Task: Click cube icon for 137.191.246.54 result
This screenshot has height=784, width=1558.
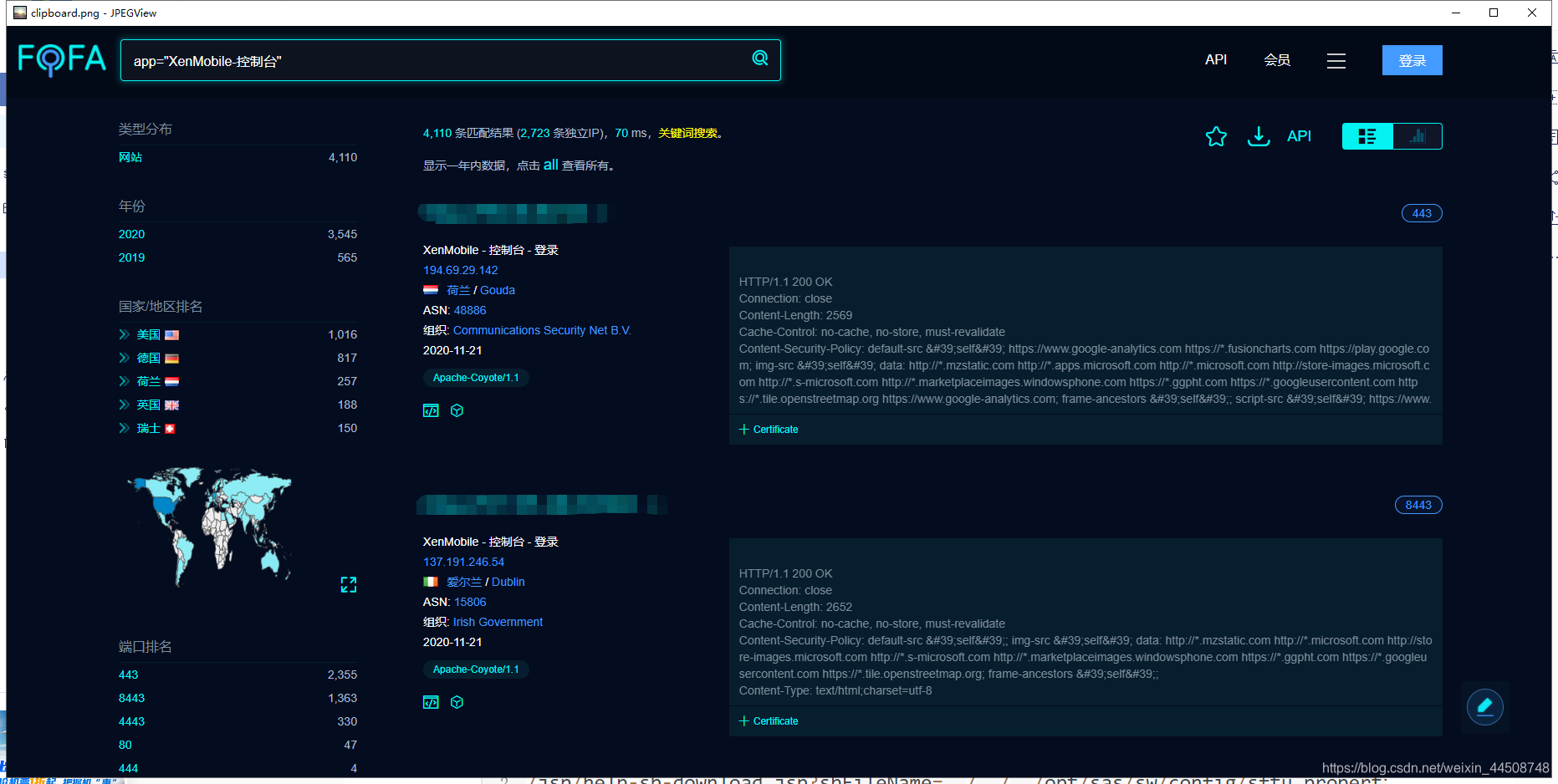Action: (457, 702)
